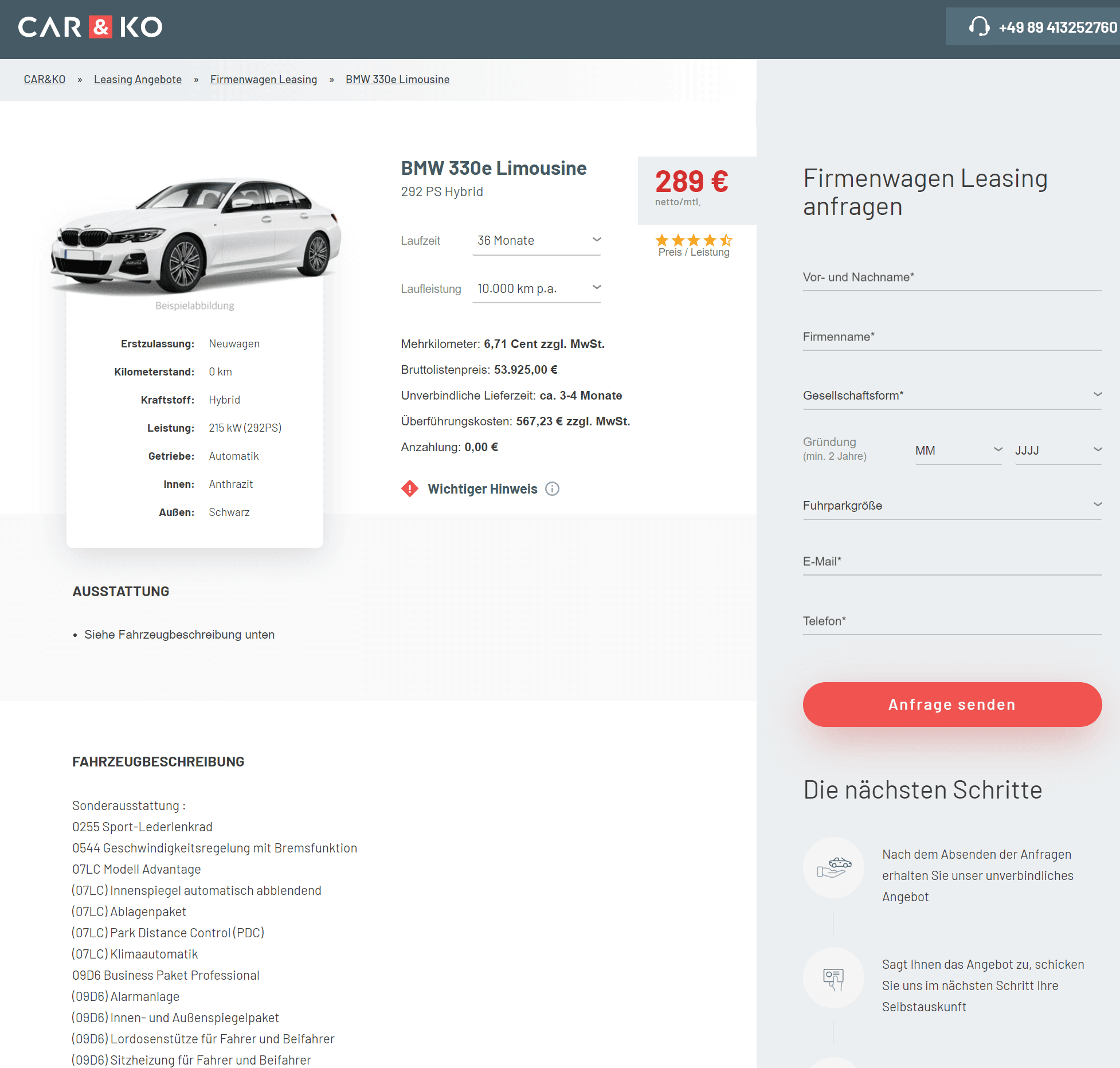This screenshot has width=1120, height=1068.
Task: Click the Kraftstoff Hybrid value
Action: [224, 400]
